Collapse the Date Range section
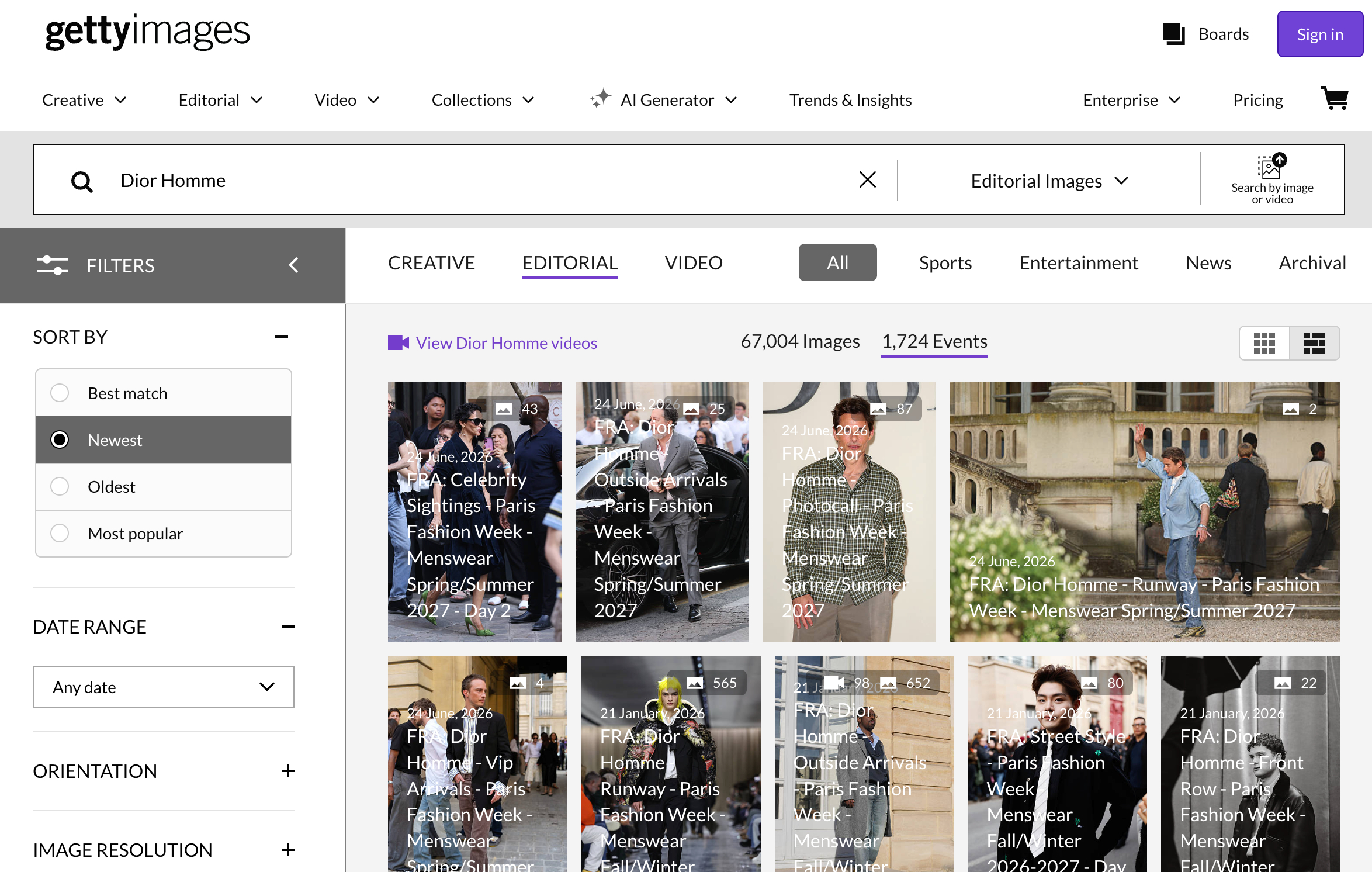1372x872 pixels. 287,627
